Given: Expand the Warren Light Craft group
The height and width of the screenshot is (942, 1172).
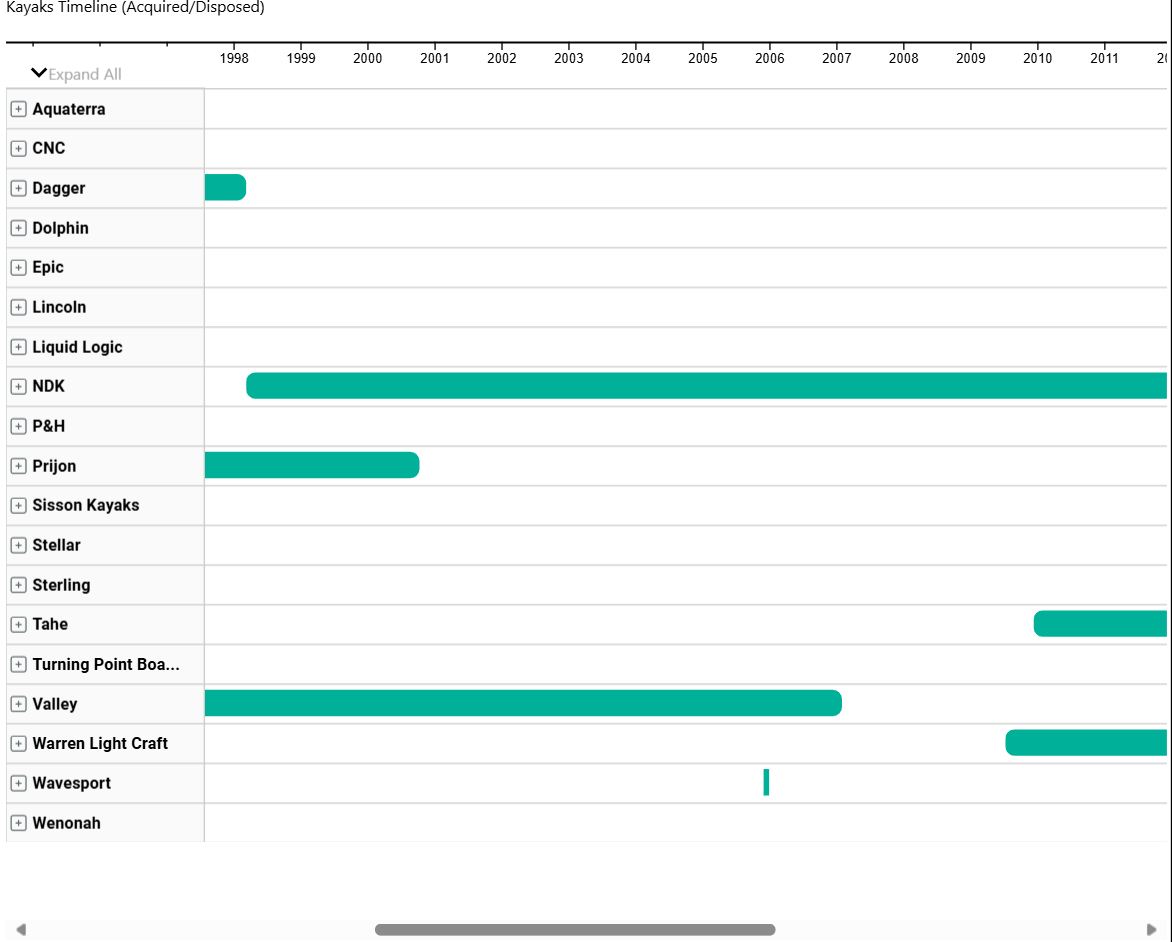Looking at the screenshot, I should tap(19, 744).
